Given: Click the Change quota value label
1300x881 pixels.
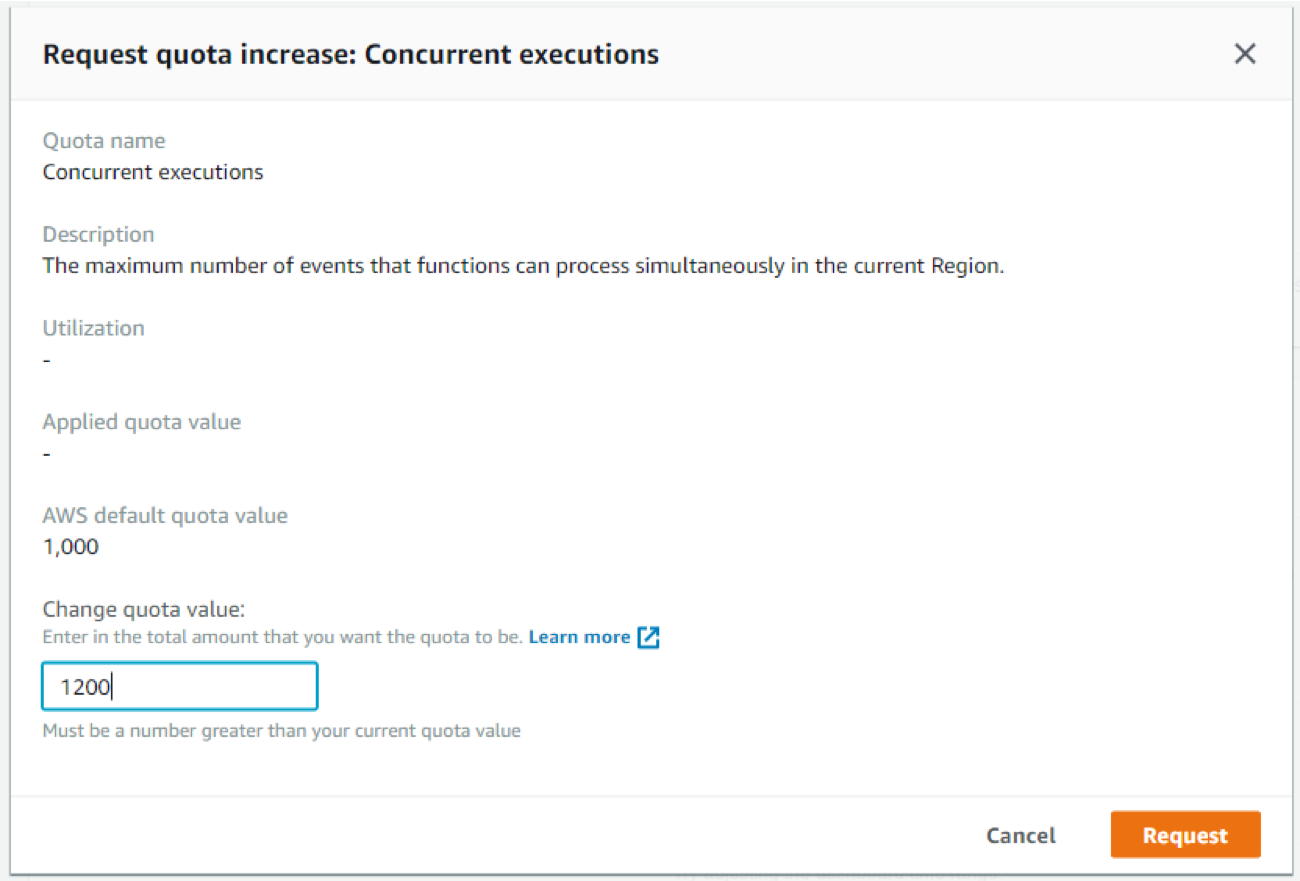Looking at the screenshot, I should pos(143,609).
